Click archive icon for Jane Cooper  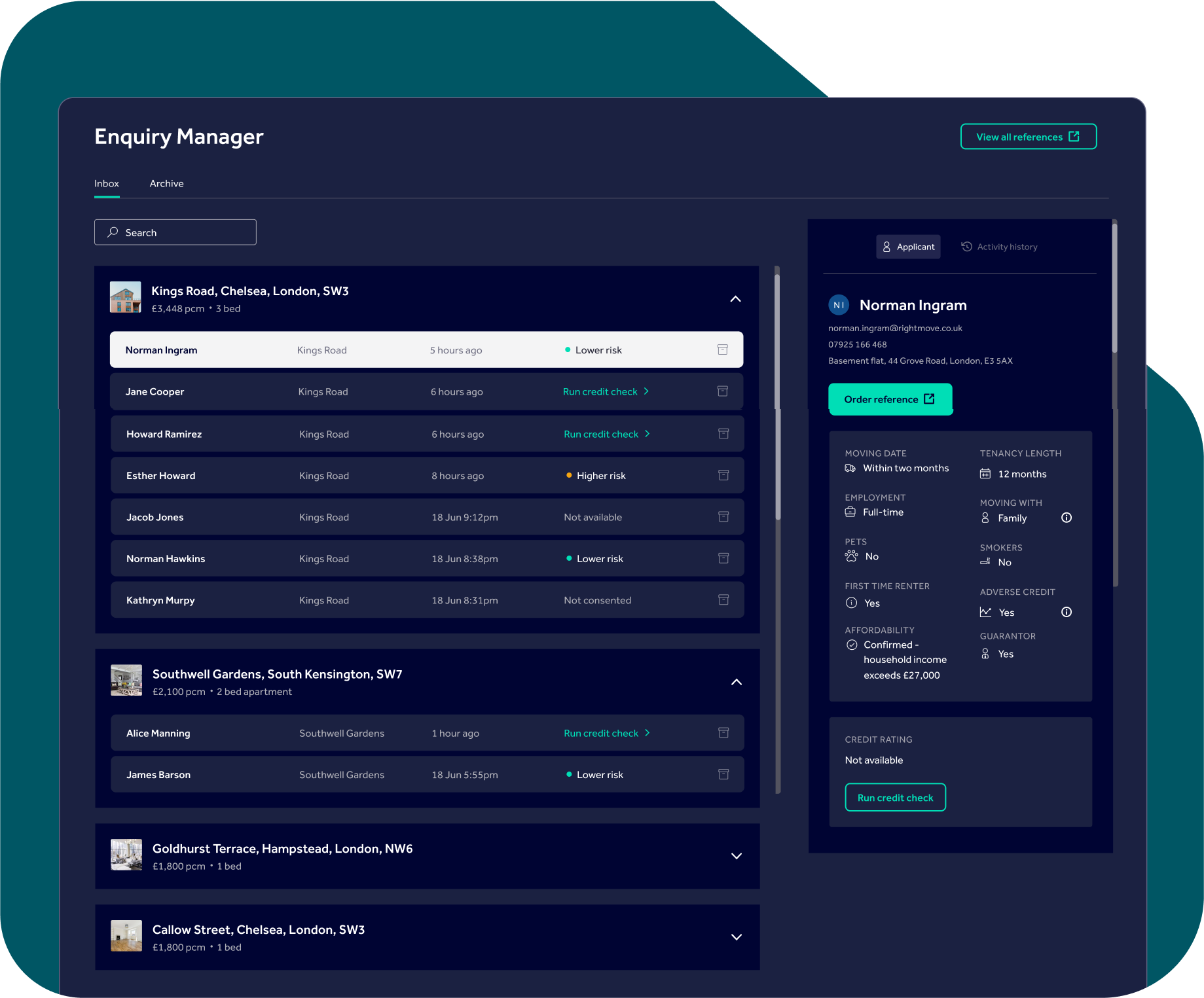tap(722, 391)
